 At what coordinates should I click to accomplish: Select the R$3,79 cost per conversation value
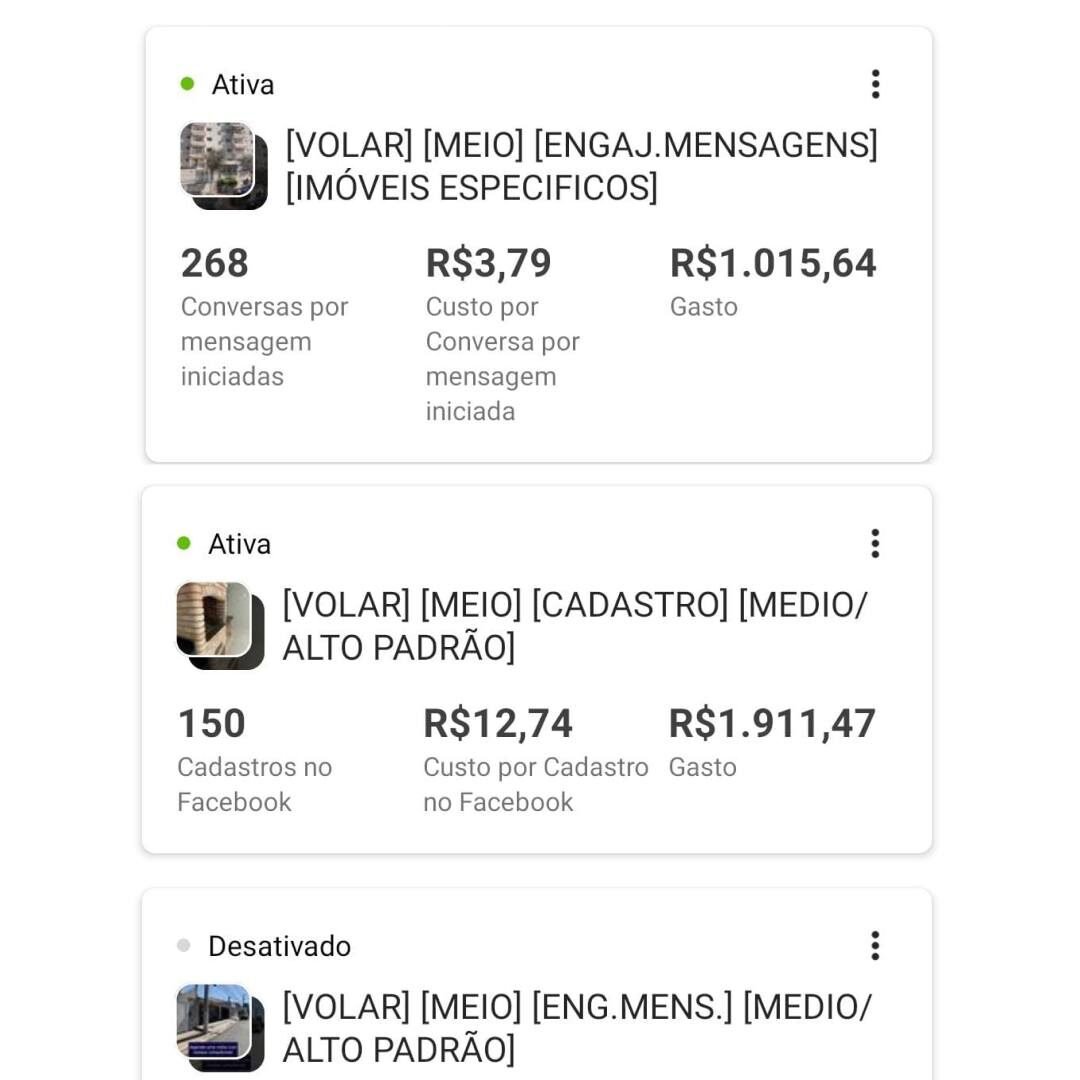488,264
